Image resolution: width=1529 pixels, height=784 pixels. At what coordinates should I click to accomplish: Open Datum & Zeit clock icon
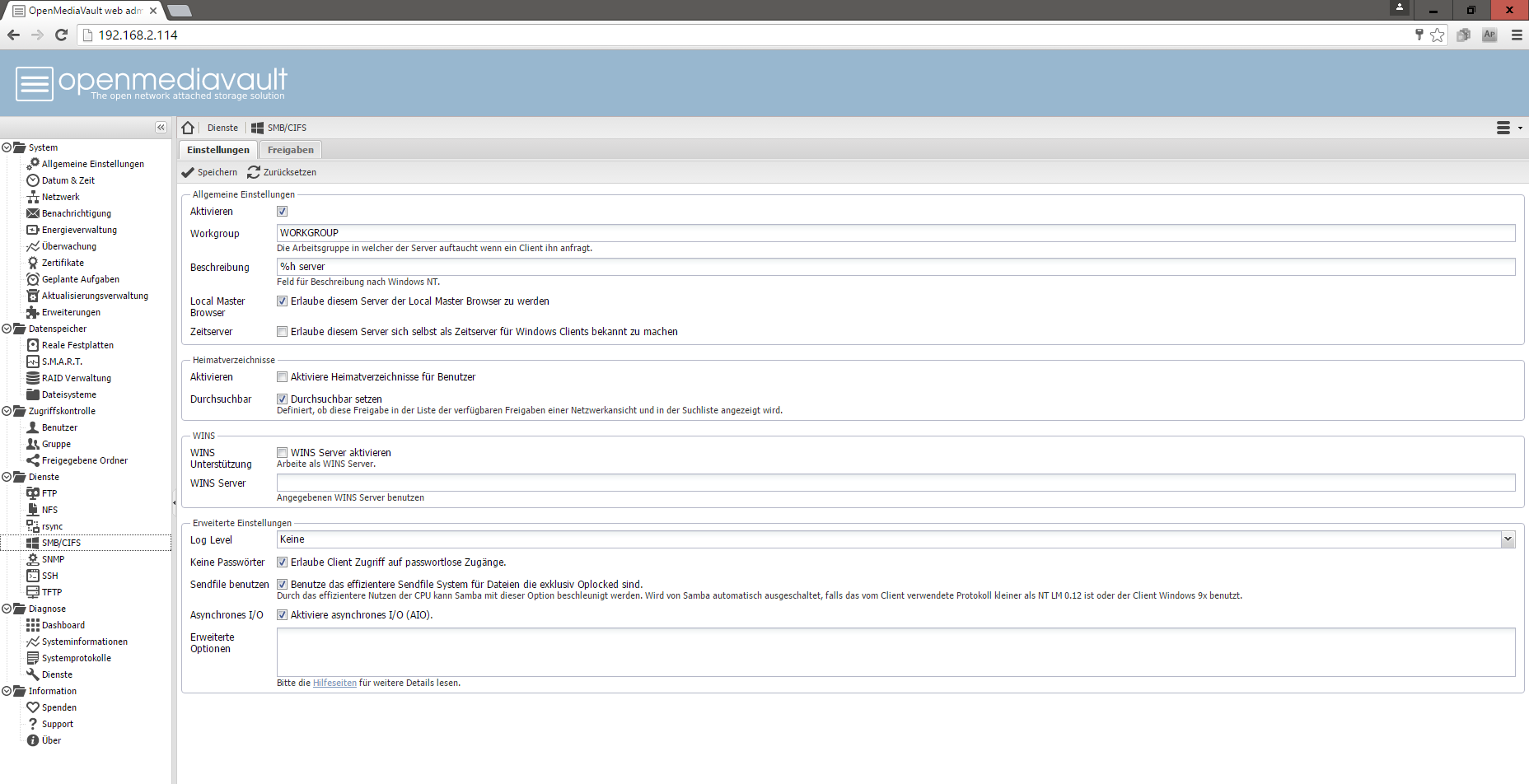(33, 180)
